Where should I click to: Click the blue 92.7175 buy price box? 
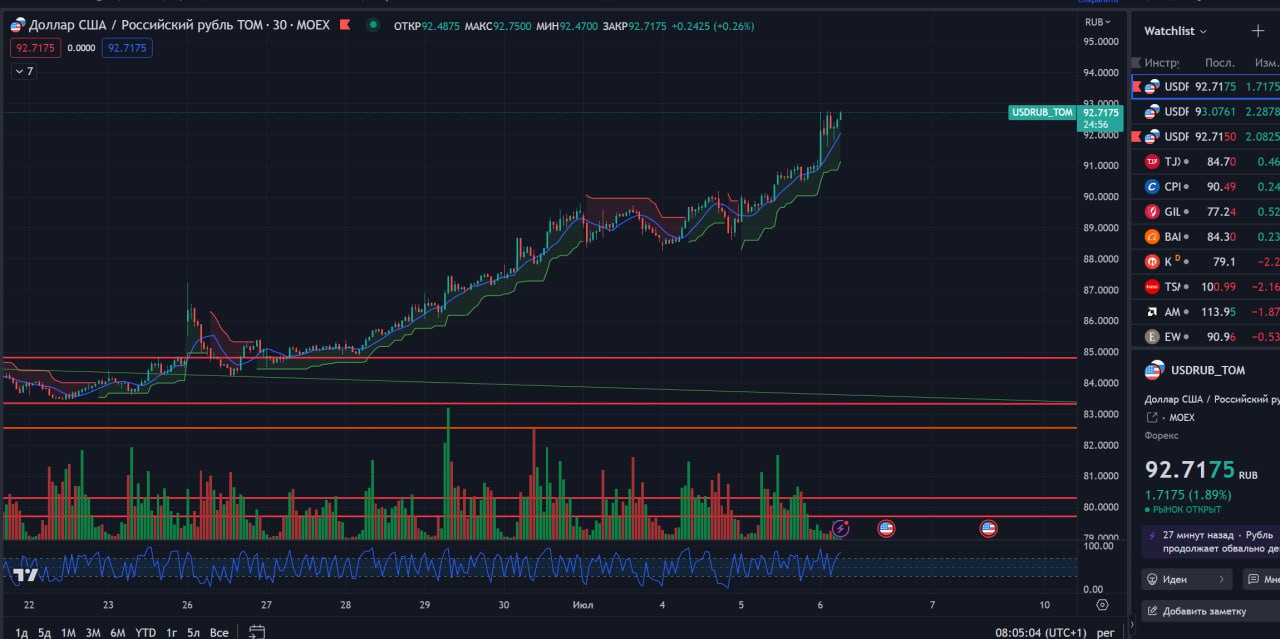127,47
